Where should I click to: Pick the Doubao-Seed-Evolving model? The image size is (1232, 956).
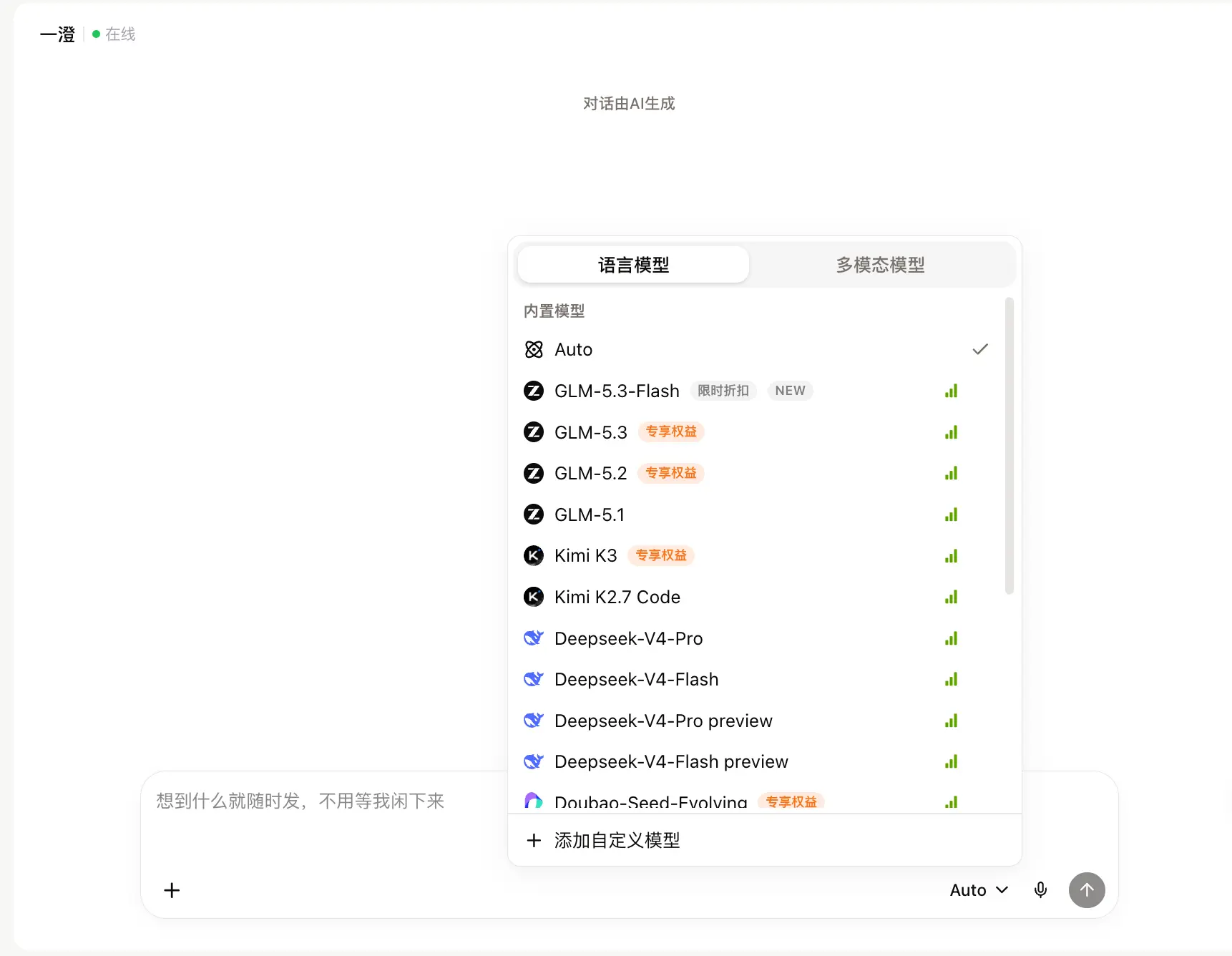[x=758, y=799]
